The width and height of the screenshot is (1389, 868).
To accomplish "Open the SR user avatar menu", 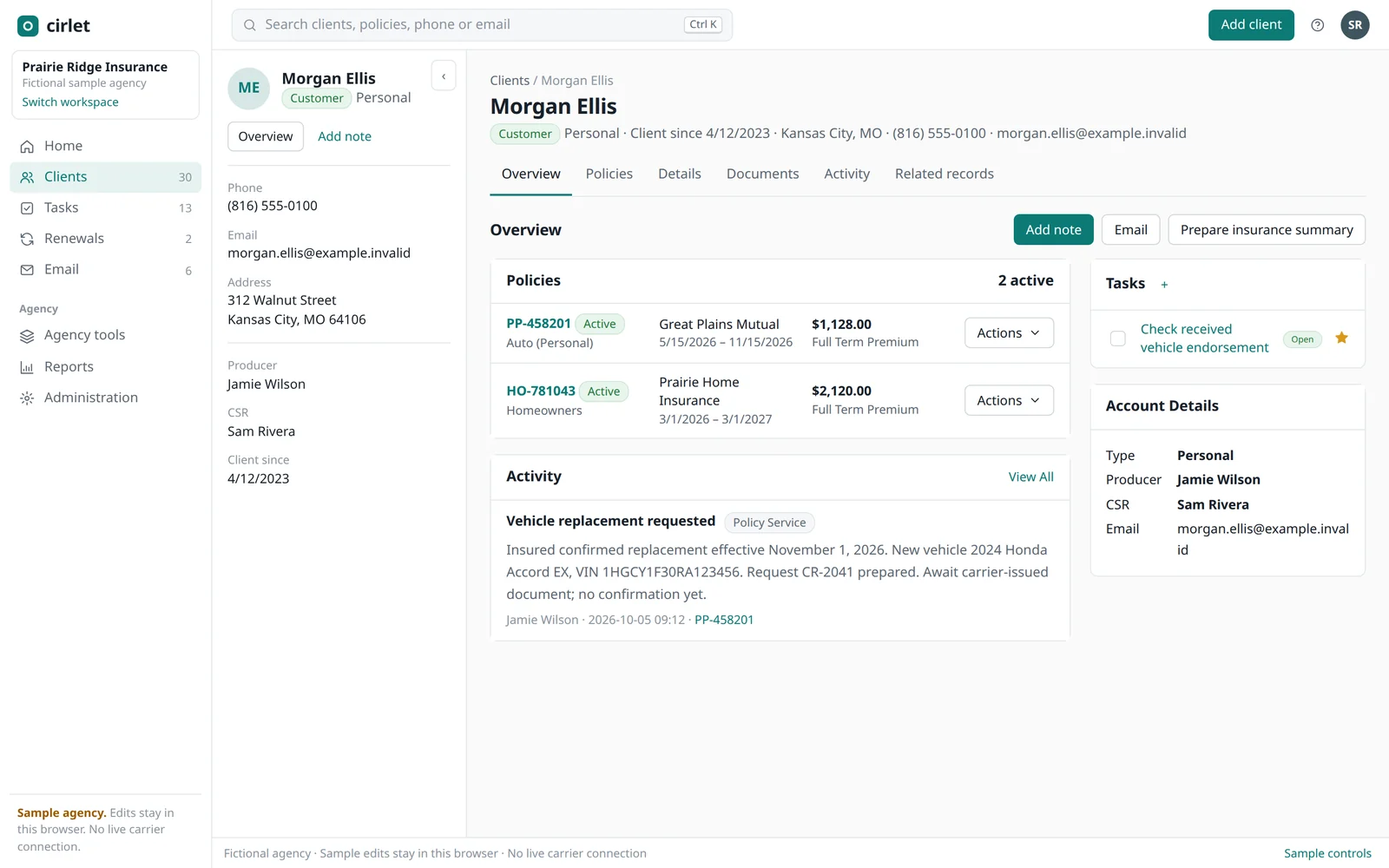I will pos(1354,25).
